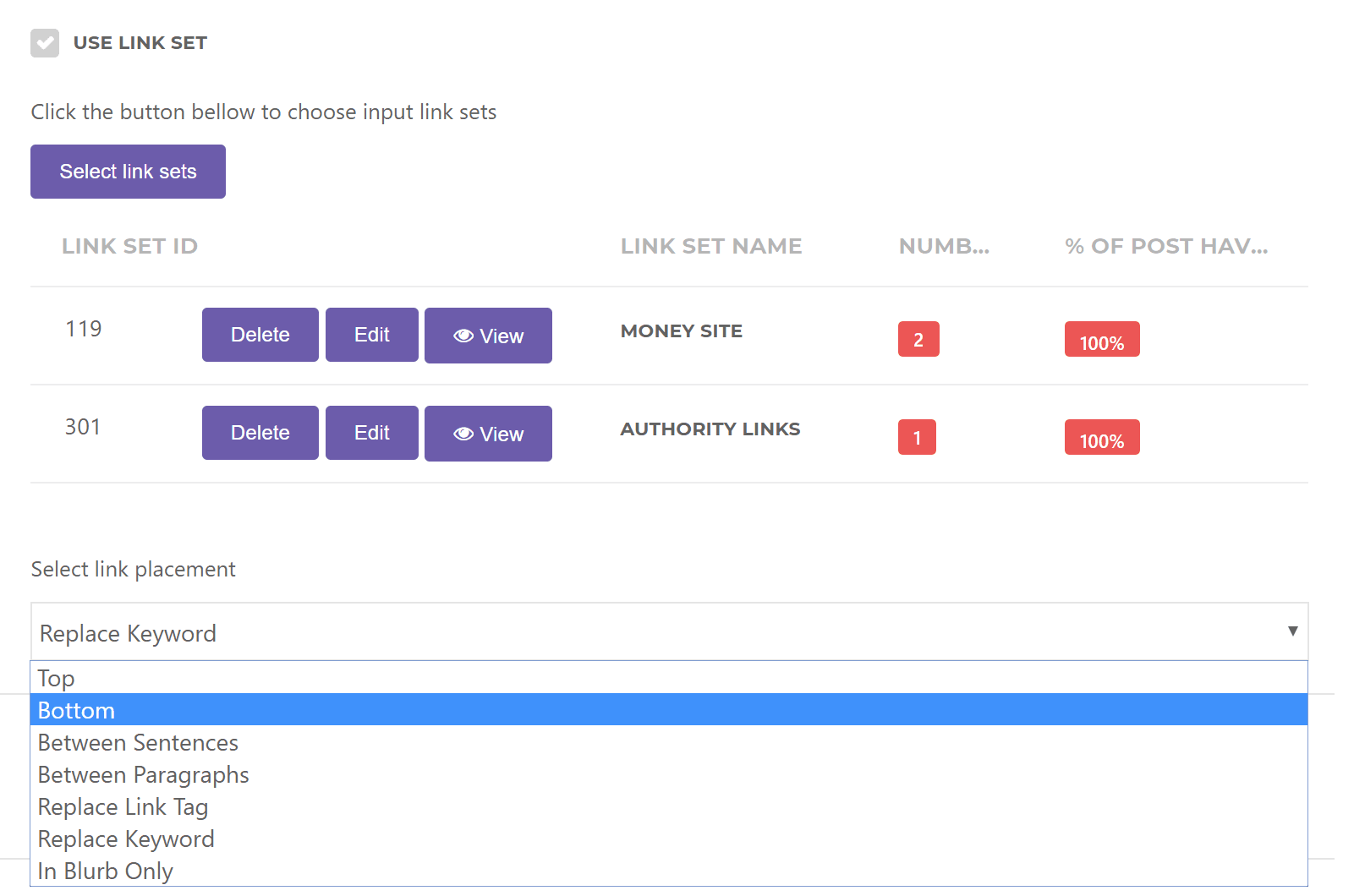
Task: Toggle the Use Link Set checkbox
Action: point(45,43)
